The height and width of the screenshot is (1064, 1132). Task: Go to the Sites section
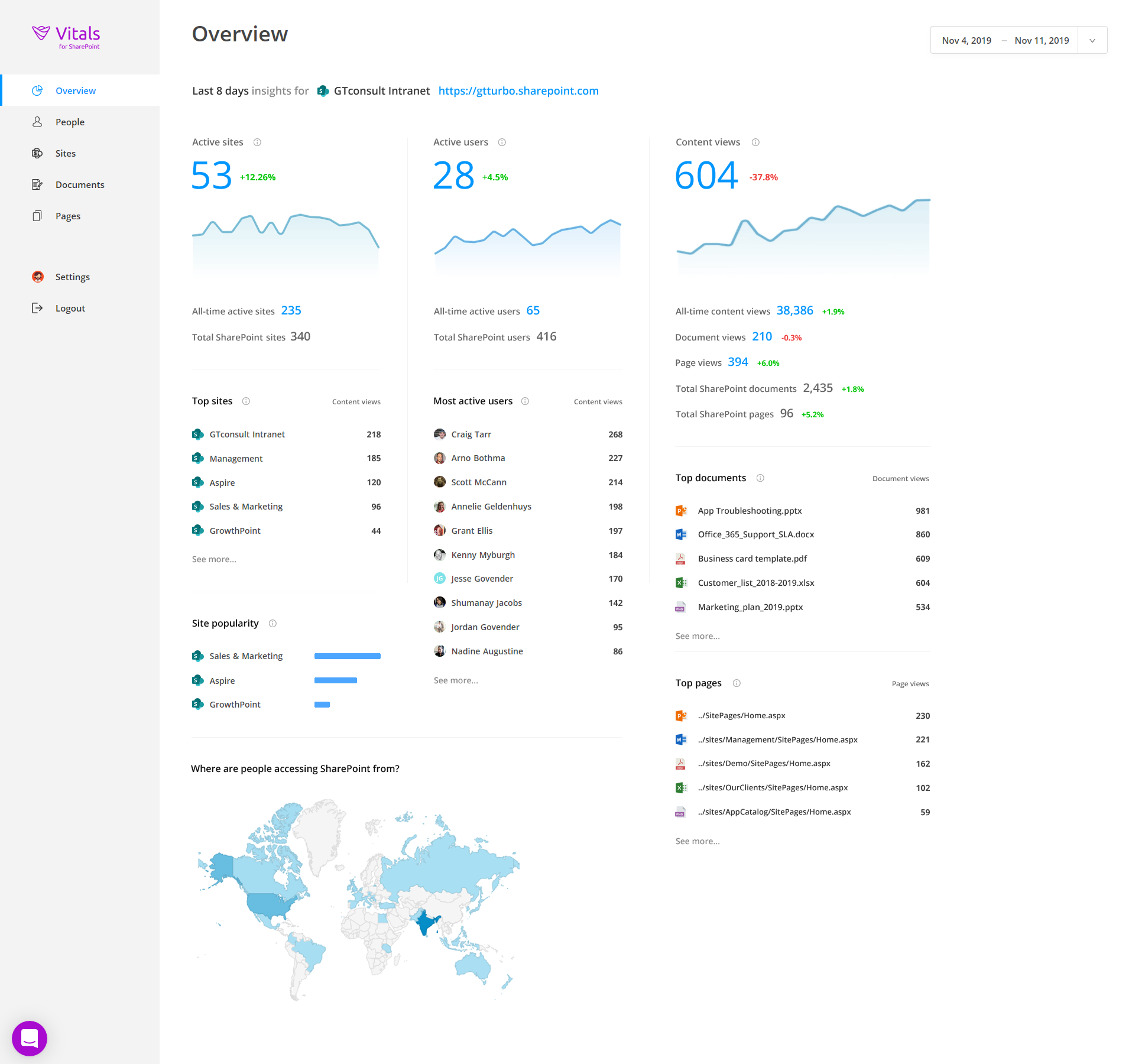click(x=80, y=153)
